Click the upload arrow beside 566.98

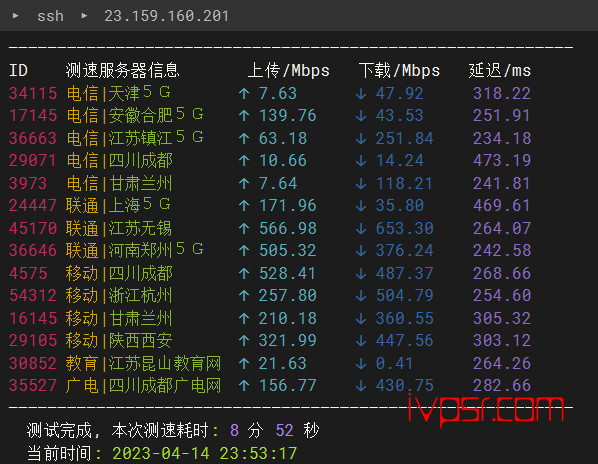click(x=244, y=228)
